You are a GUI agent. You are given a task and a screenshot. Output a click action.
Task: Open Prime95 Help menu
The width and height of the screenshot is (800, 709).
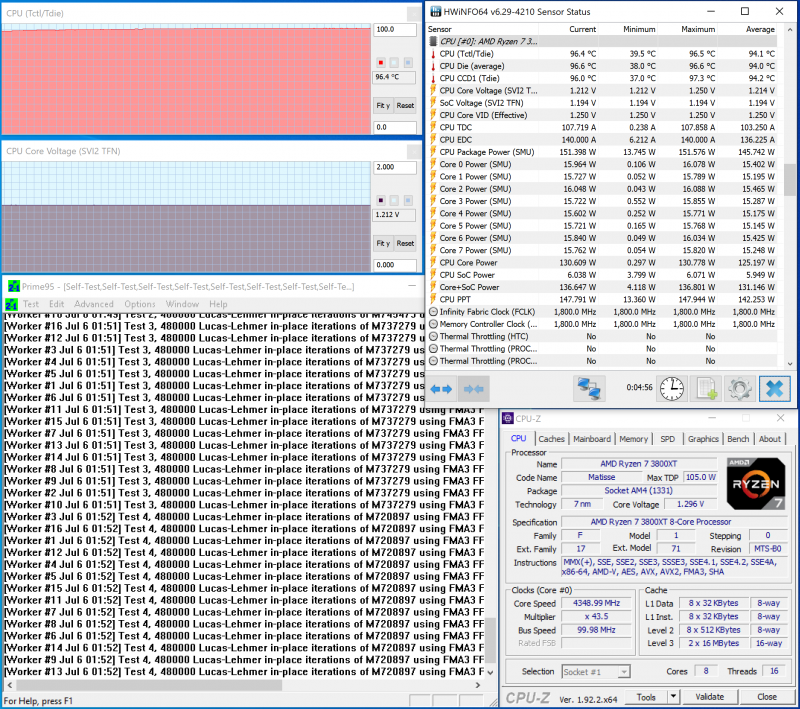pyautogui.click(x=218, y=304)
